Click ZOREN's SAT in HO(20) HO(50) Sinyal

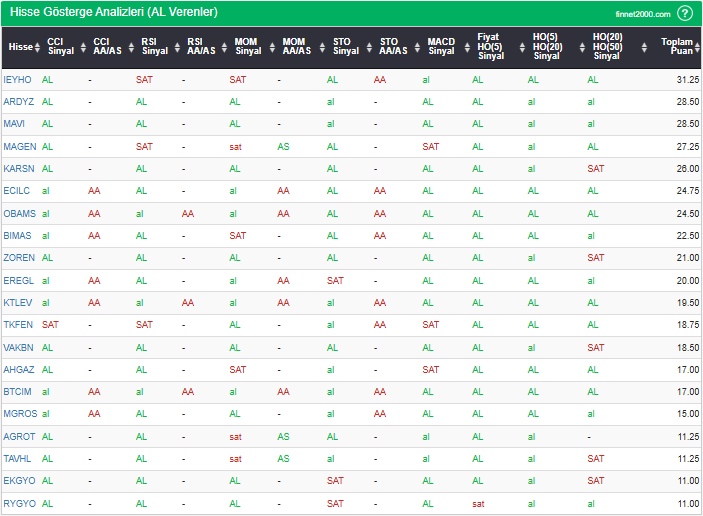[596, 258]
